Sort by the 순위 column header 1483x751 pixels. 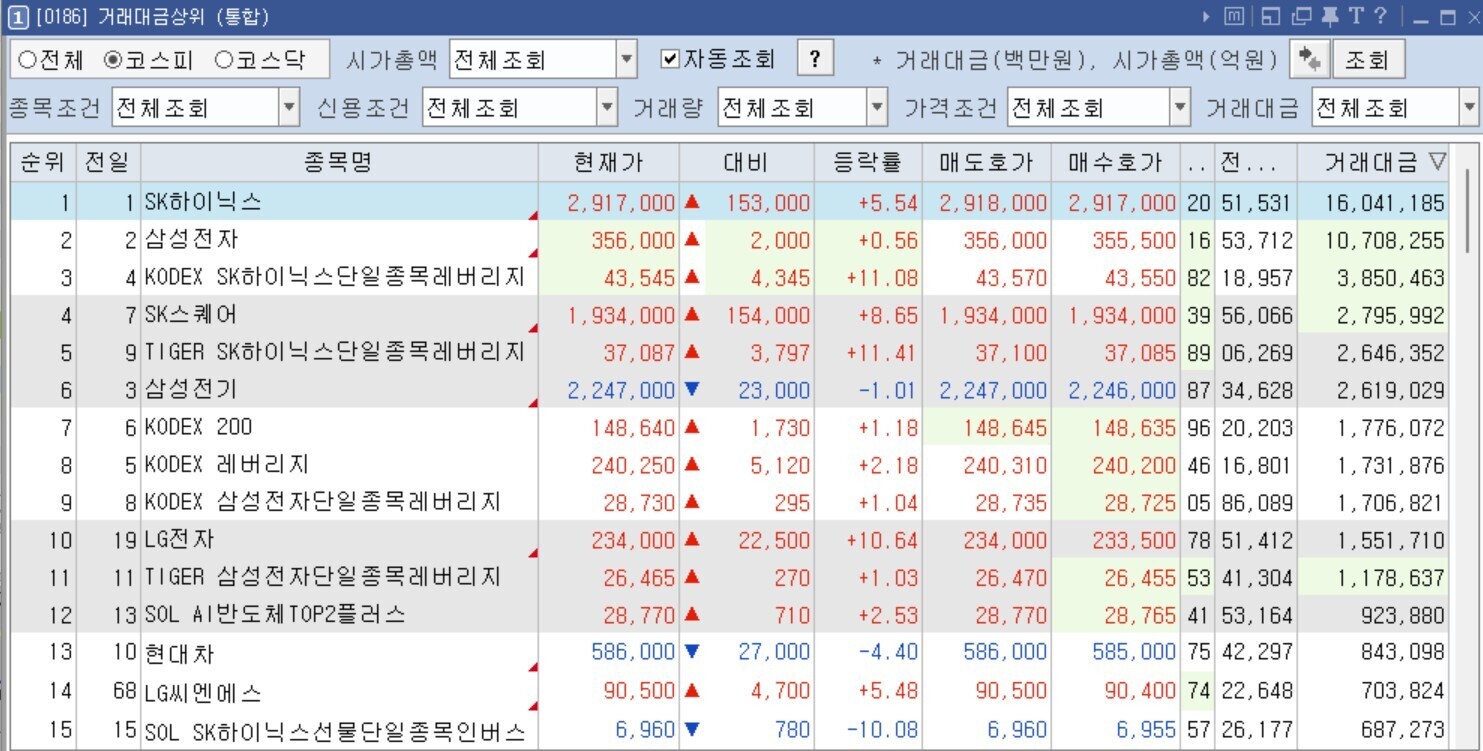pyautogui.click(x=42, y=162)
